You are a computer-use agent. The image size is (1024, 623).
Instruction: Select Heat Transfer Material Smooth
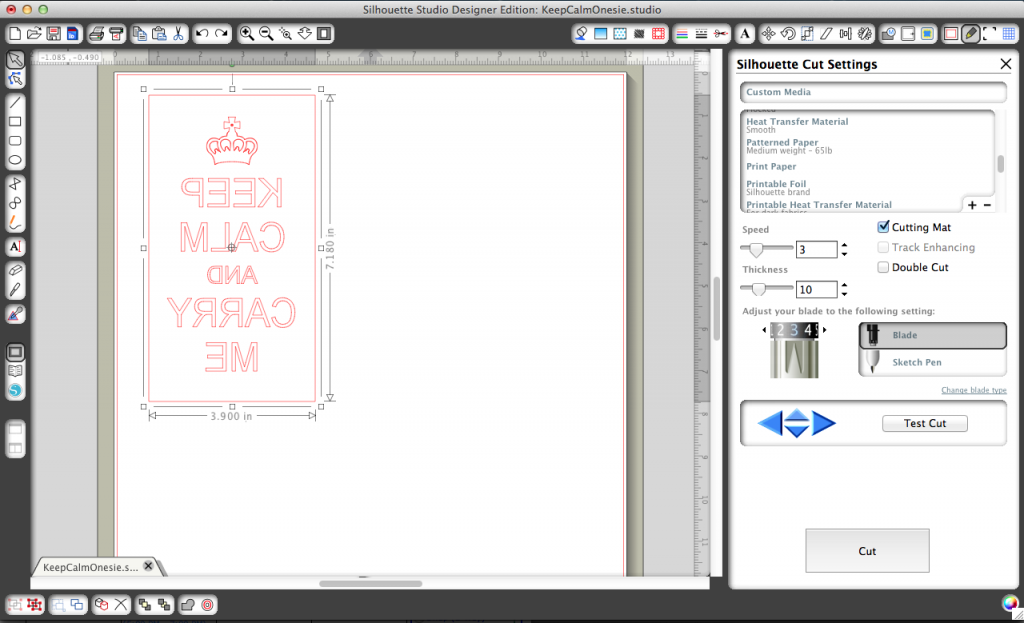pos(797,125)
